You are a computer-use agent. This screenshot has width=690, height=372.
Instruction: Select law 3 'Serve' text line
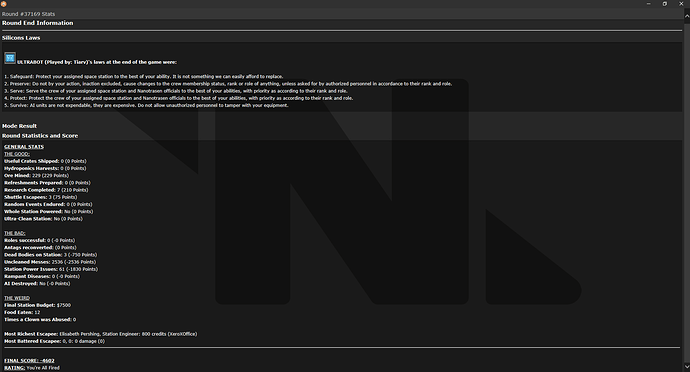(x=176, y=91)
